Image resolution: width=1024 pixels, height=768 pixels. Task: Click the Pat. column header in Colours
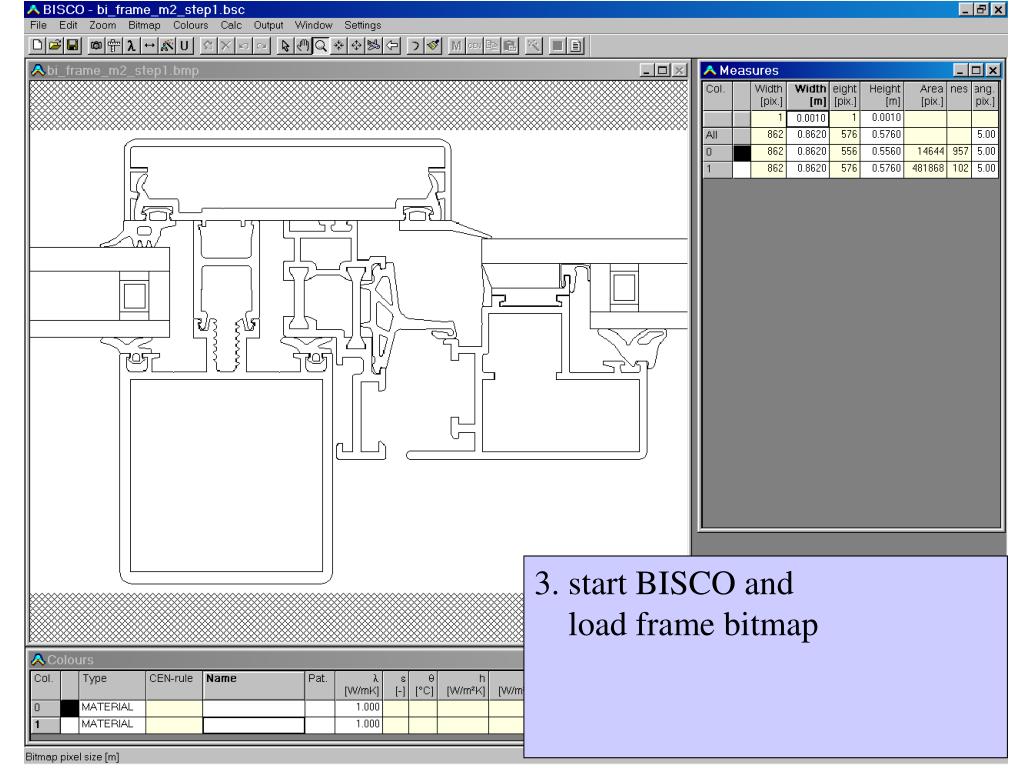(319, 685)
